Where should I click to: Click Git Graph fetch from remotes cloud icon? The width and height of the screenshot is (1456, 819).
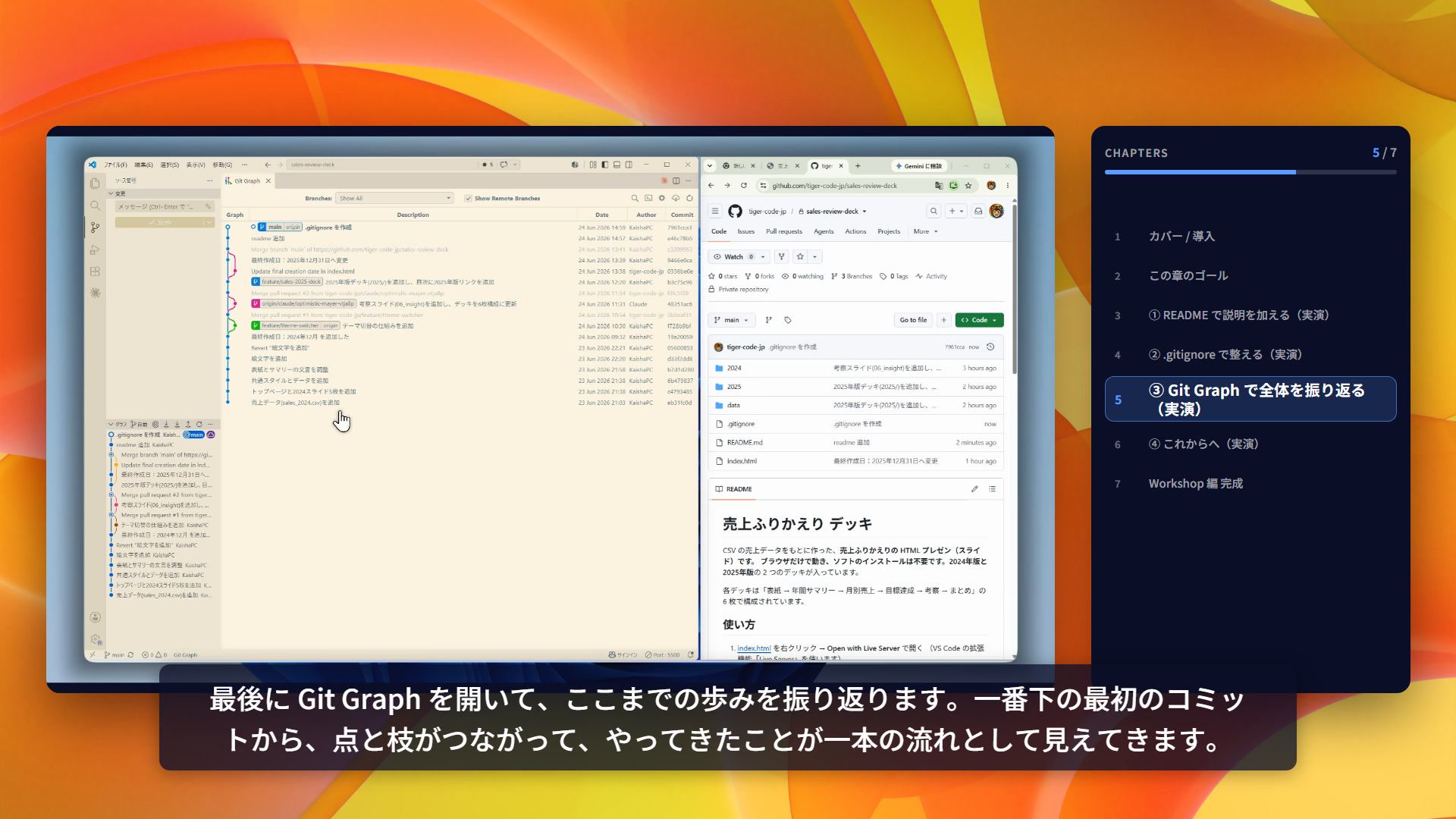676,198
